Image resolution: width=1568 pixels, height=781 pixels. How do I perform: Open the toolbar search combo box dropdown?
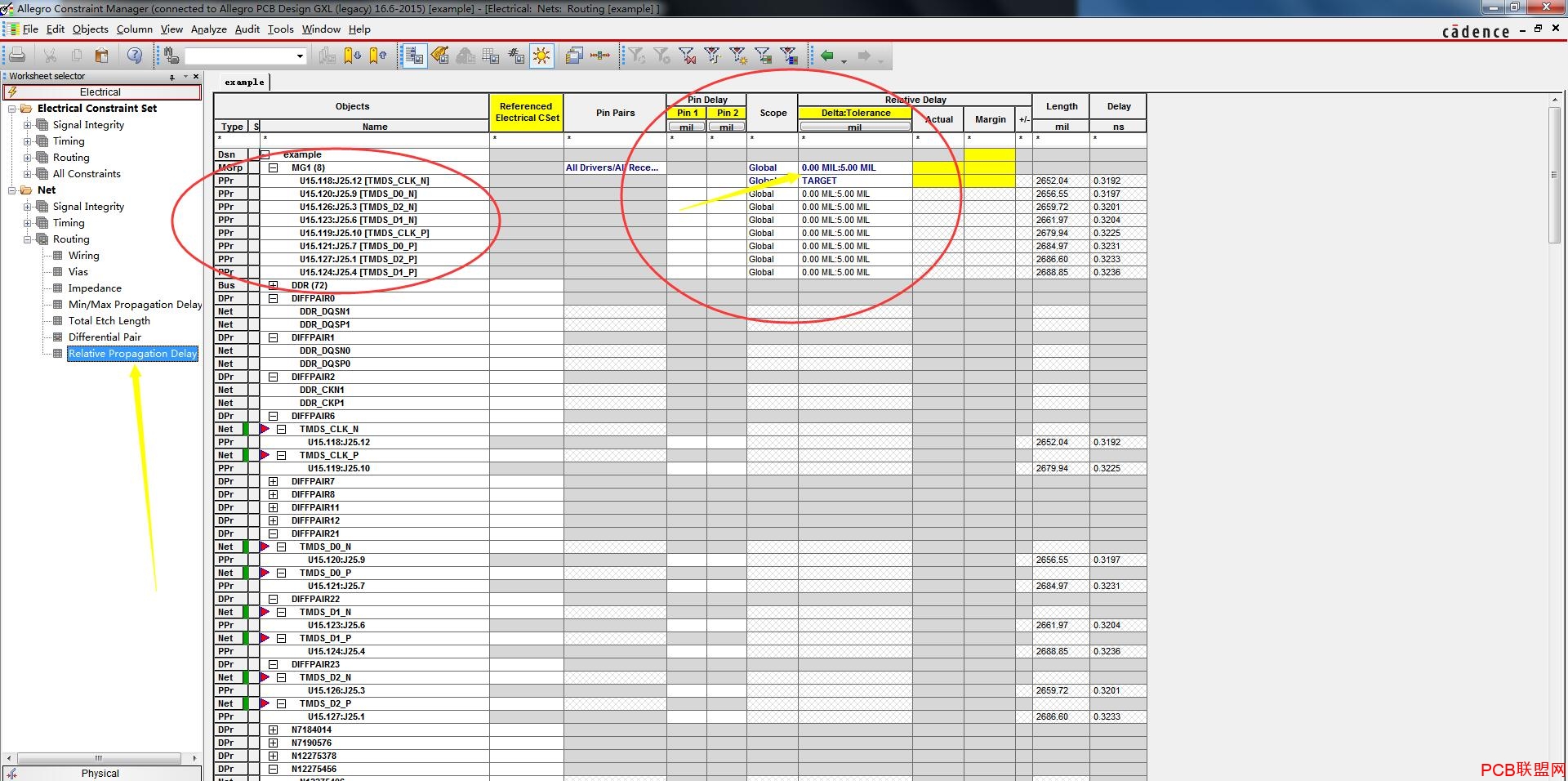(x=300, y=56)
